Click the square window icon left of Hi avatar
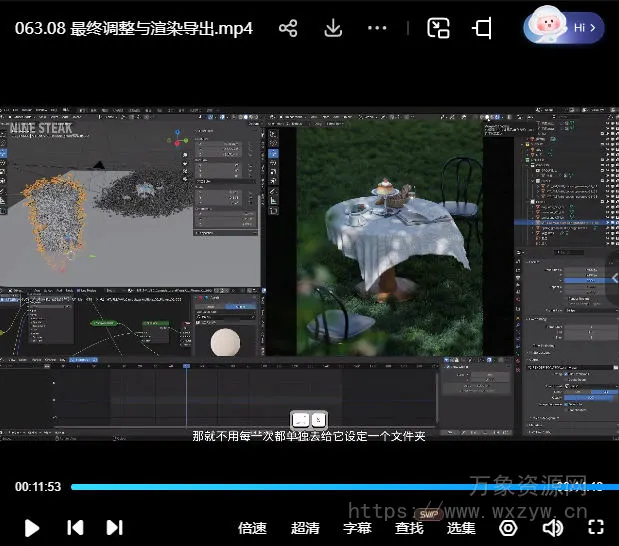Screen dimensions: 619x546 click(x=483, y=28)
